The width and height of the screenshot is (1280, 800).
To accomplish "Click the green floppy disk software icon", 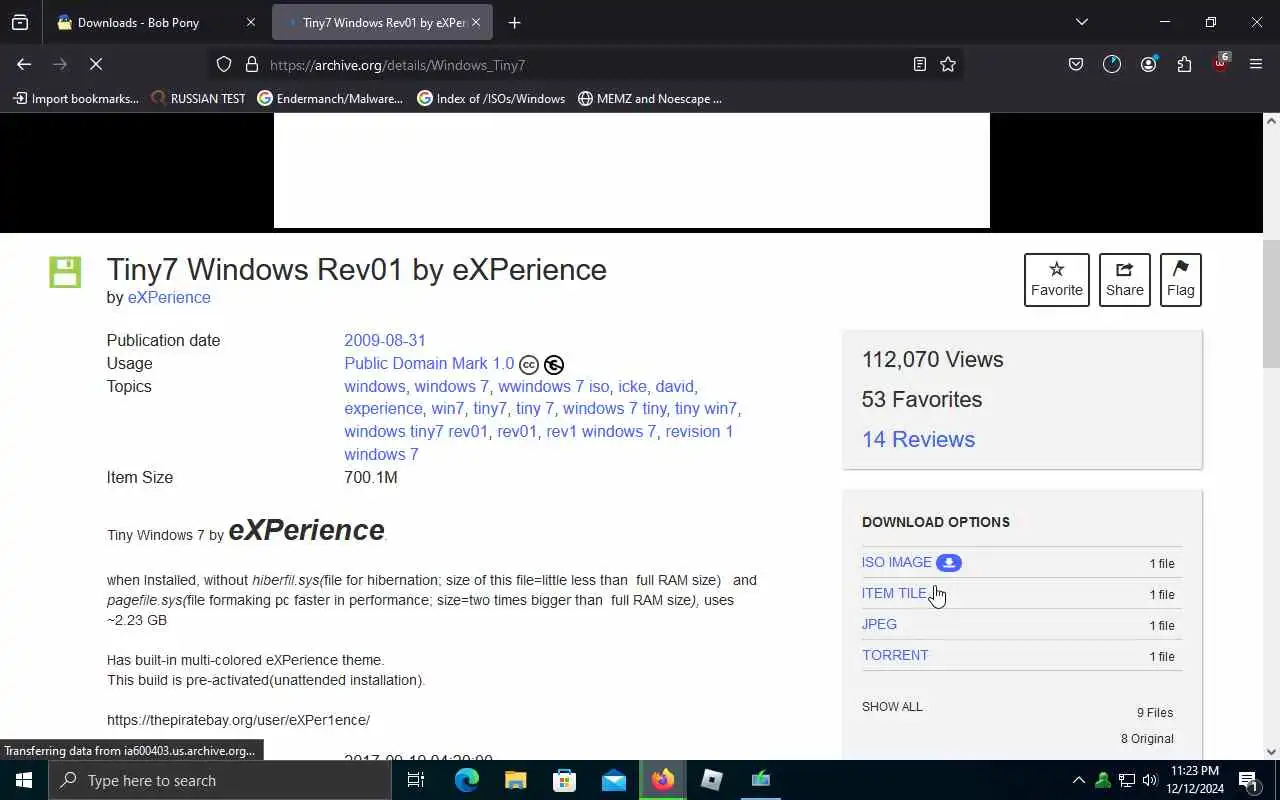I will pyautogui.click(x=65, y=272).
